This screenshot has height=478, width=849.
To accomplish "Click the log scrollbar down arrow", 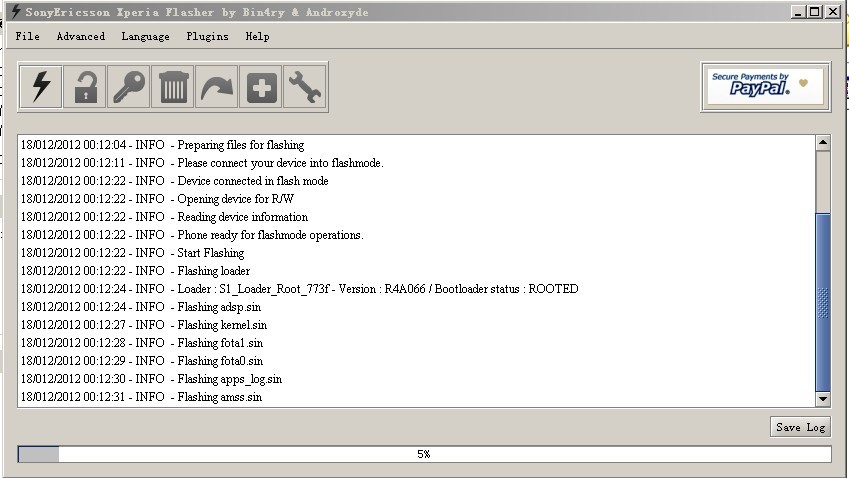I will (x=823, y=399).
